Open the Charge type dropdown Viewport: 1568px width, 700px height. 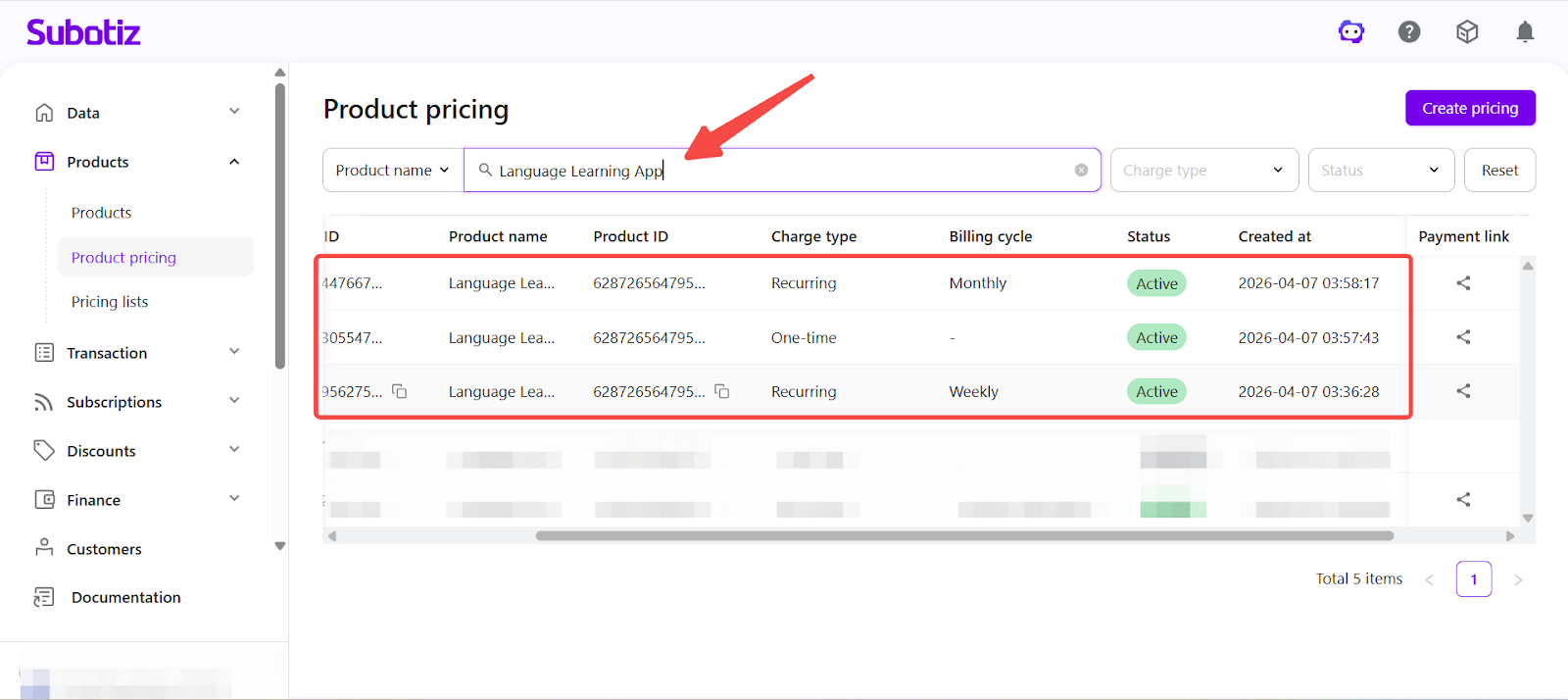point(1203,171)
